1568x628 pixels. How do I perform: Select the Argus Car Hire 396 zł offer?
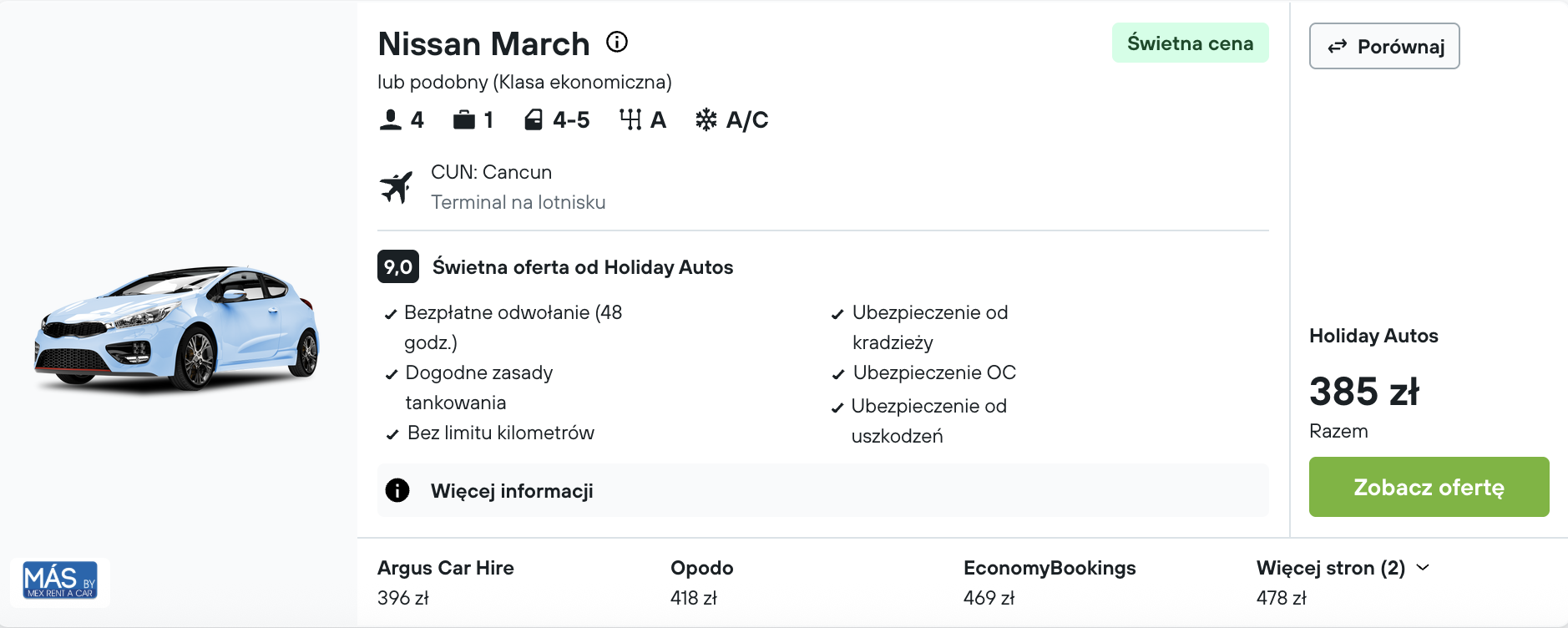[x=446, y=582]
